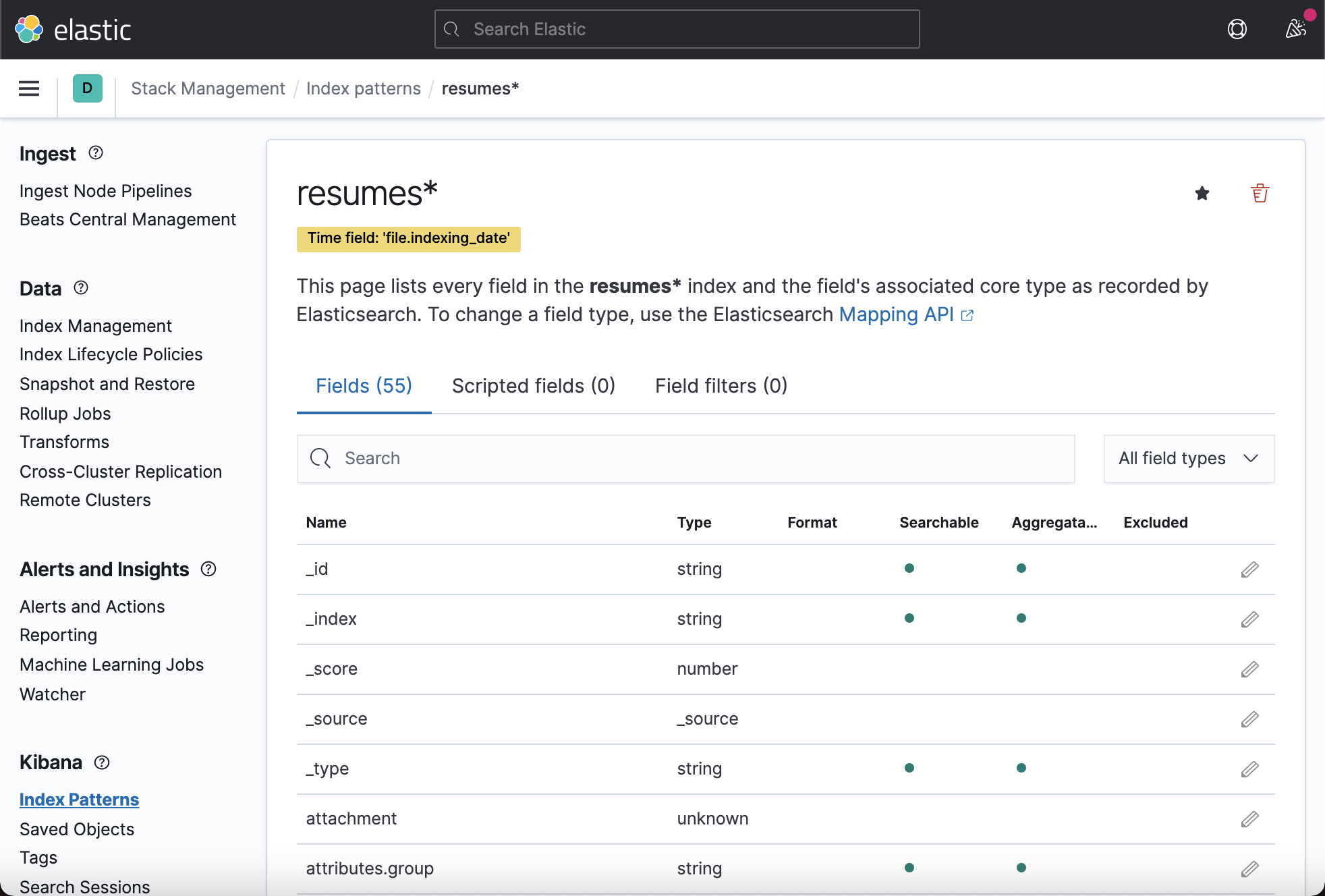Edit the _score field pencil icon
The height and width of the screenshot is (896, 1325).
pyautogui.click(x=1249, y=669)
